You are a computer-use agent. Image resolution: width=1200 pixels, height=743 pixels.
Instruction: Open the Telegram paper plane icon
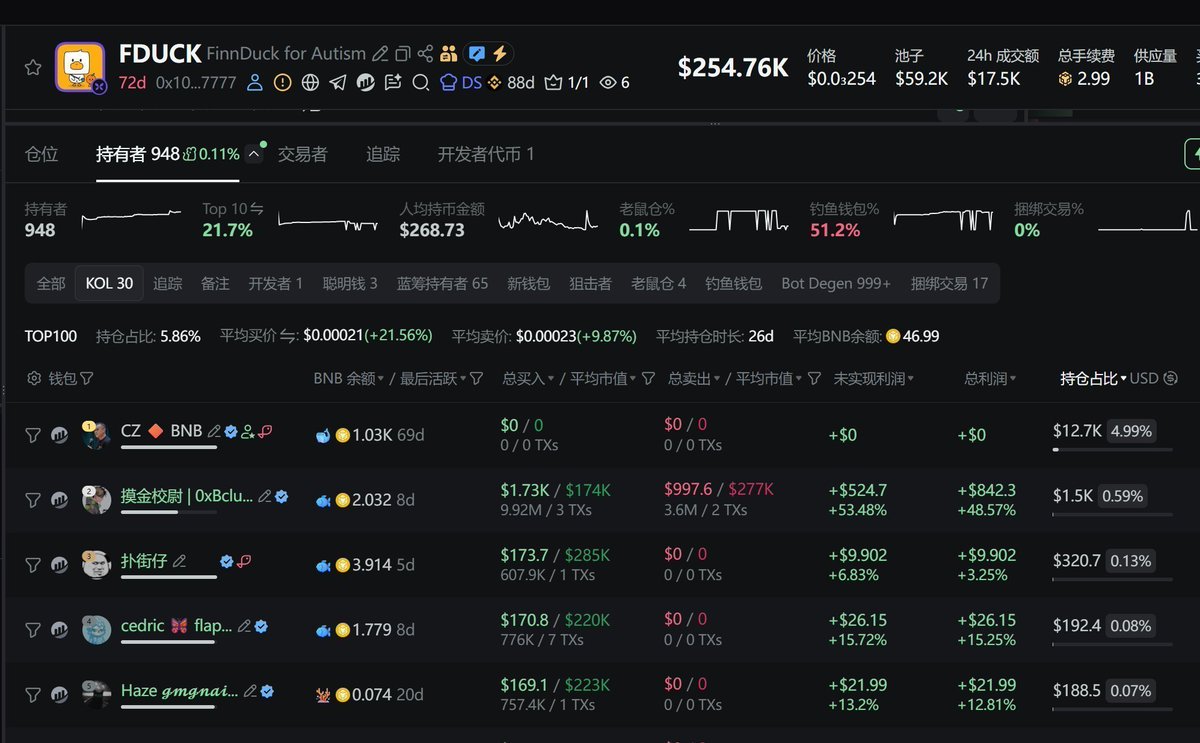[x=338, y=82]
